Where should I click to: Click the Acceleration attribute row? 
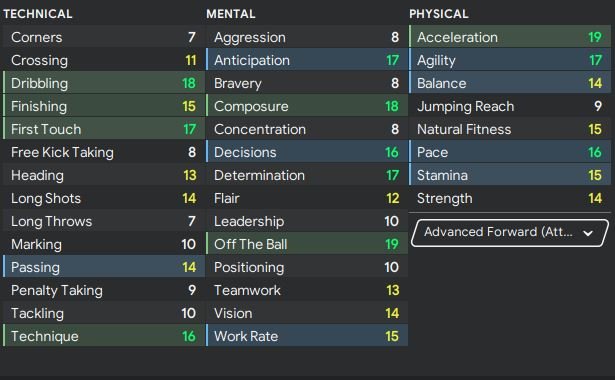(x=510, y=37)
